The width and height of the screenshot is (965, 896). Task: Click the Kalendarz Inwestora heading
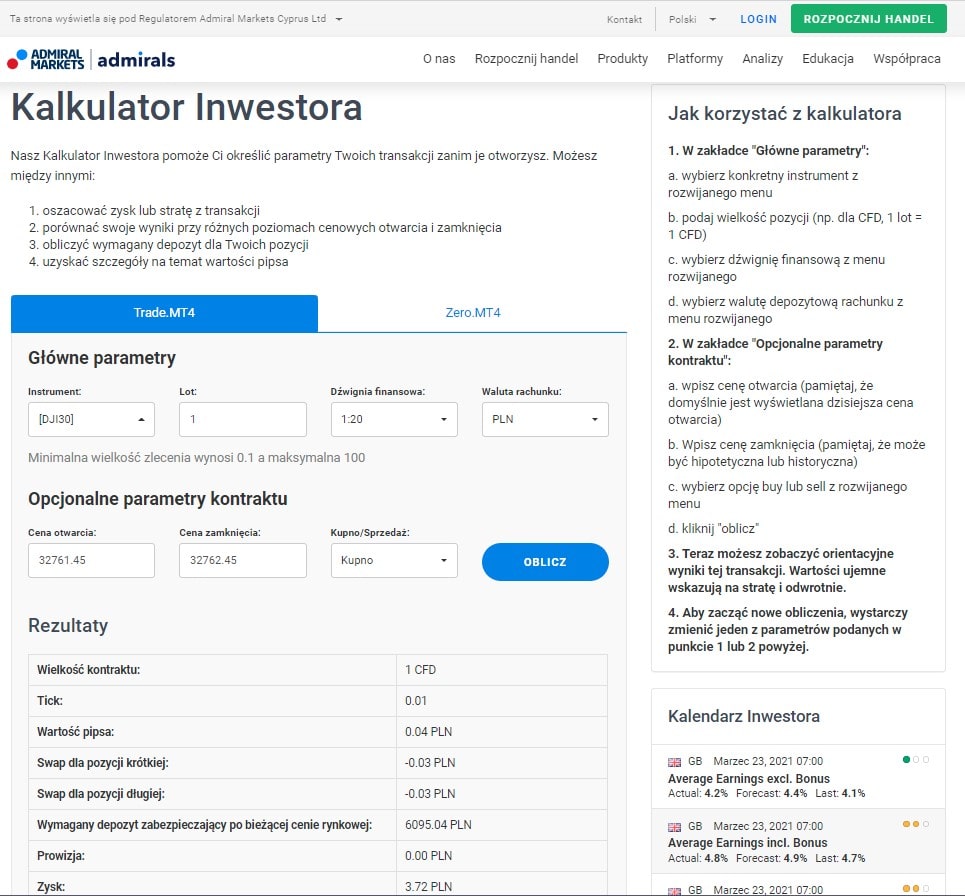click(743, 716)
